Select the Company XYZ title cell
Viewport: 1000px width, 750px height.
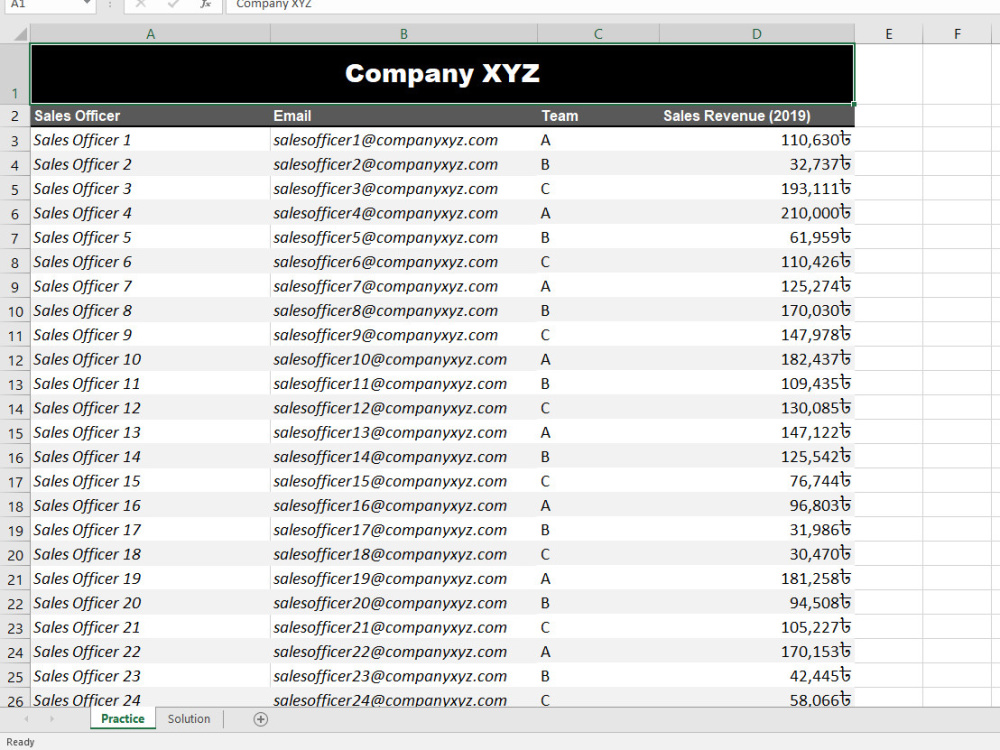442,74
